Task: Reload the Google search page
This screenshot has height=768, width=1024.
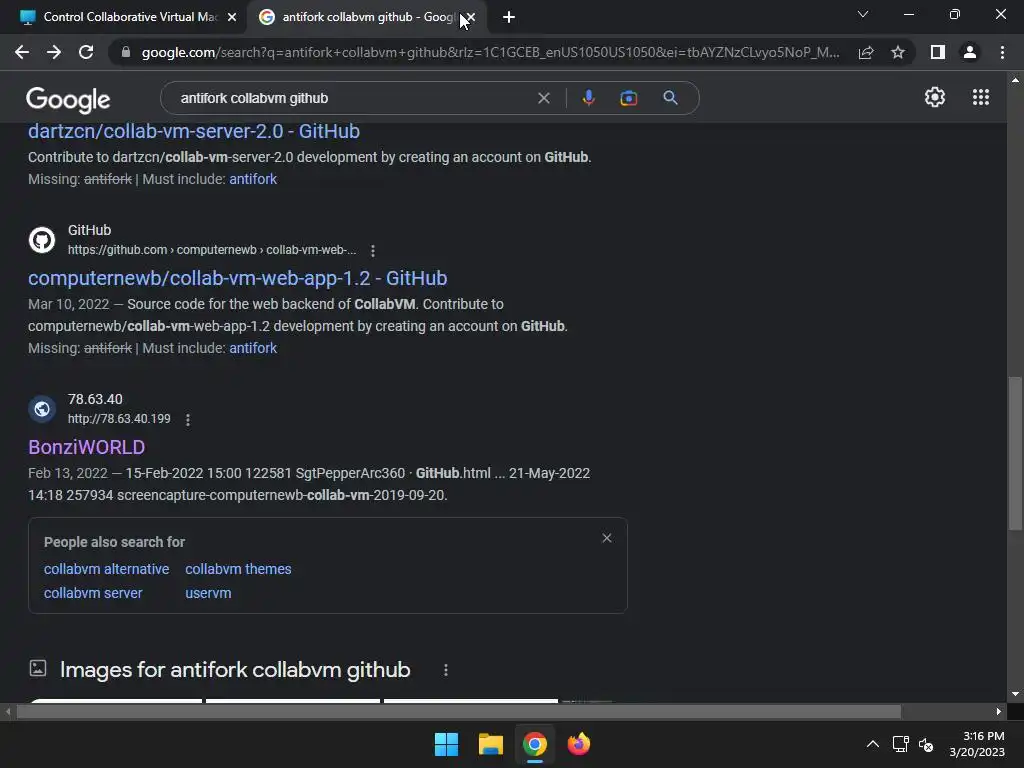Action: pyautogui.click(x=86, y=52)
